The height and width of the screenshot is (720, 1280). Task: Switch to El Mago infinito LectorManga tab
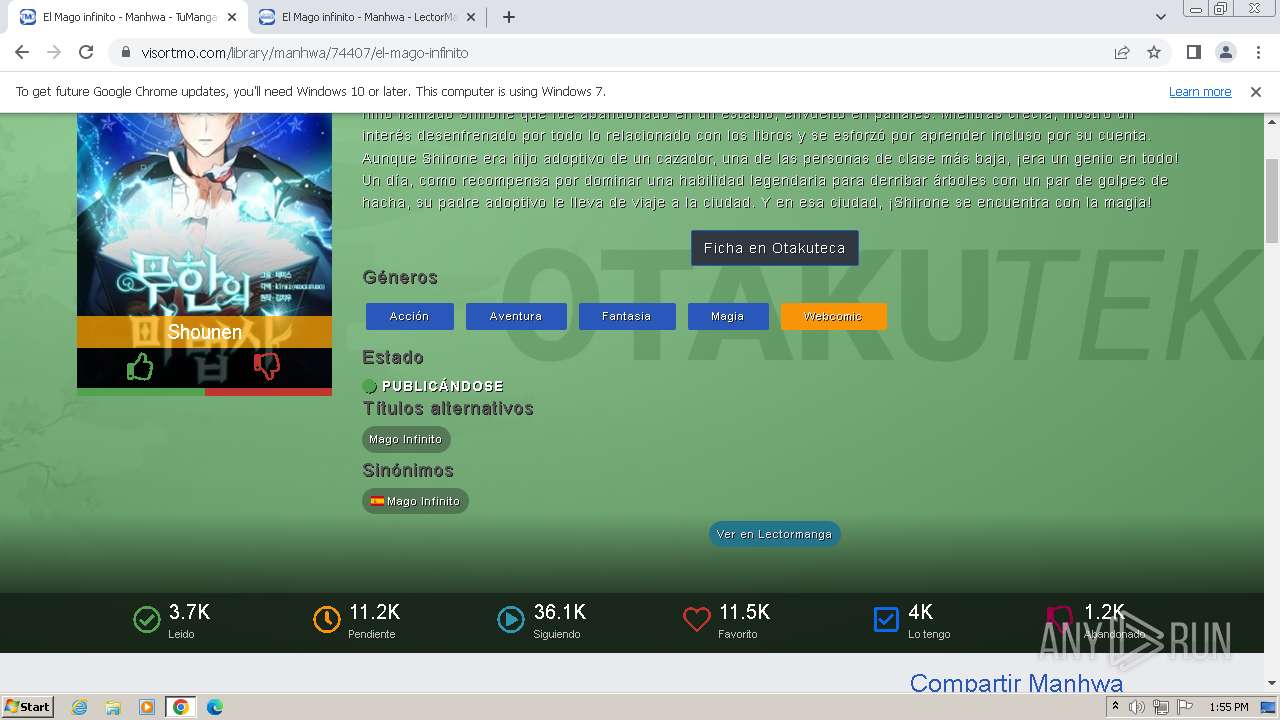(x=366, y=17)
